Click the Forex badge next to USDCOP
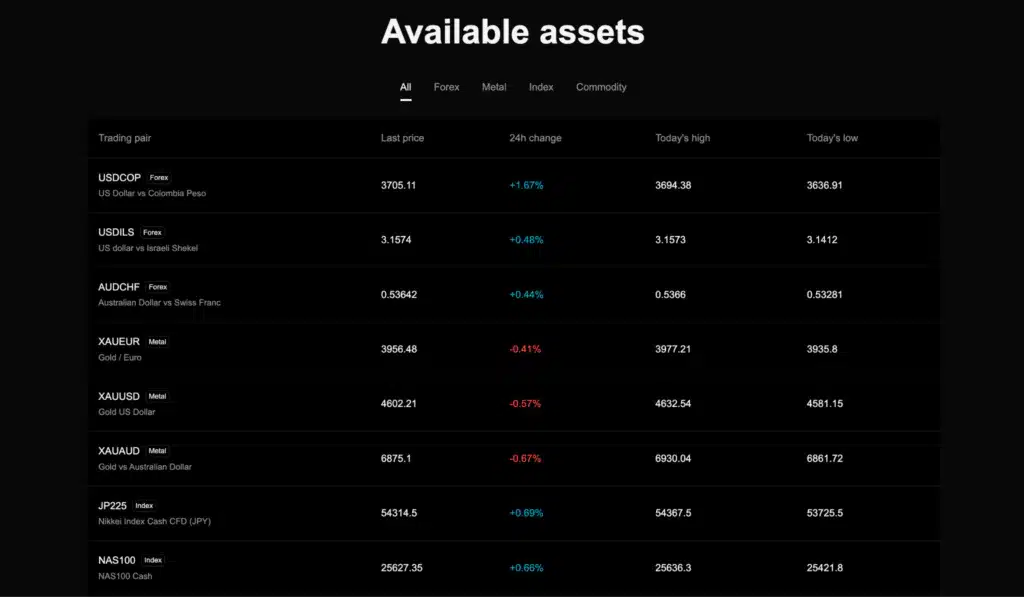 point(158,177)
